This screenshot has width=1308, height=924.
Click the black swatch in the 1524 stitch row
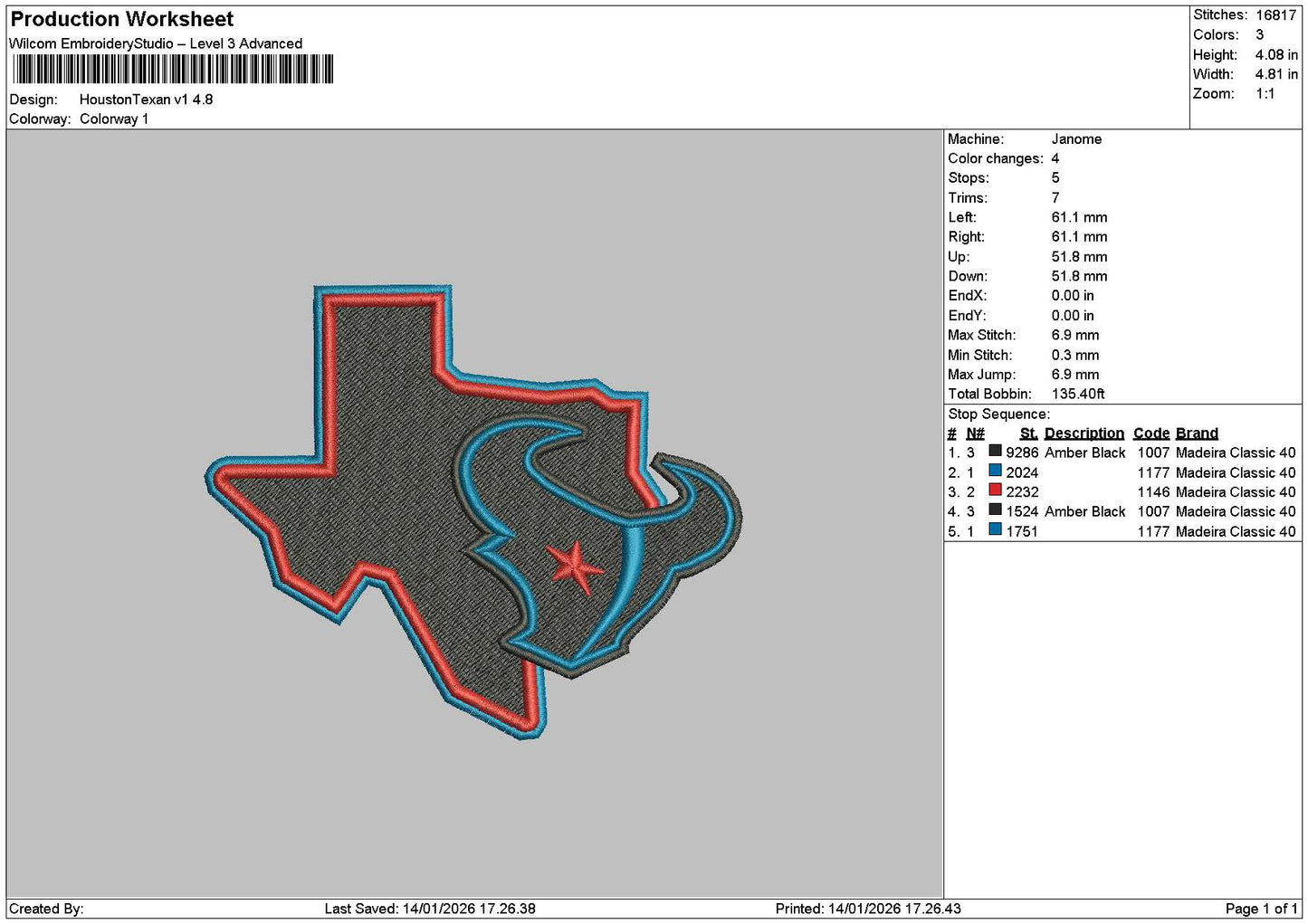pos(995,510)
